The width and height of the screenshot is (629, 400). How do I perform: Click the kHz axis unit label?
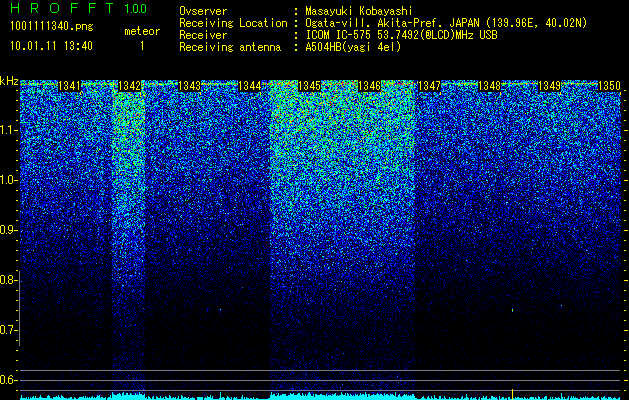pos(9,81)
